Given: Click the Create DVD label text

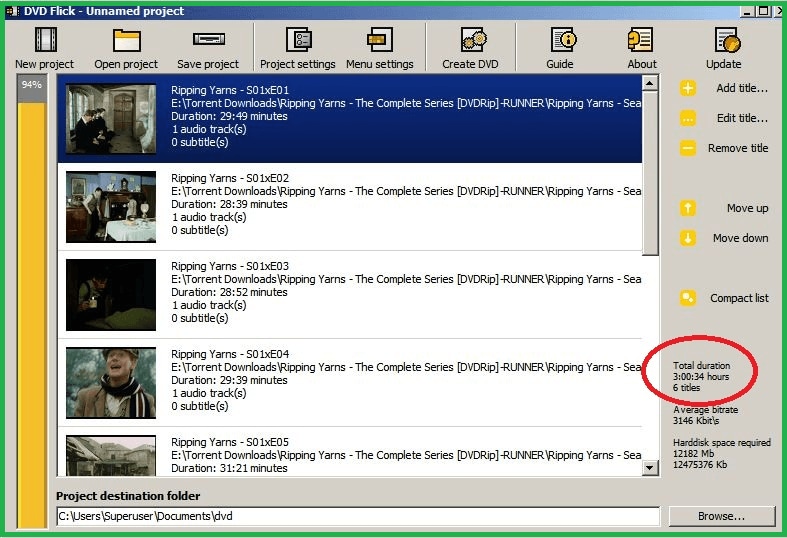Looking at the screenshot, I should [x=470, y=64].
